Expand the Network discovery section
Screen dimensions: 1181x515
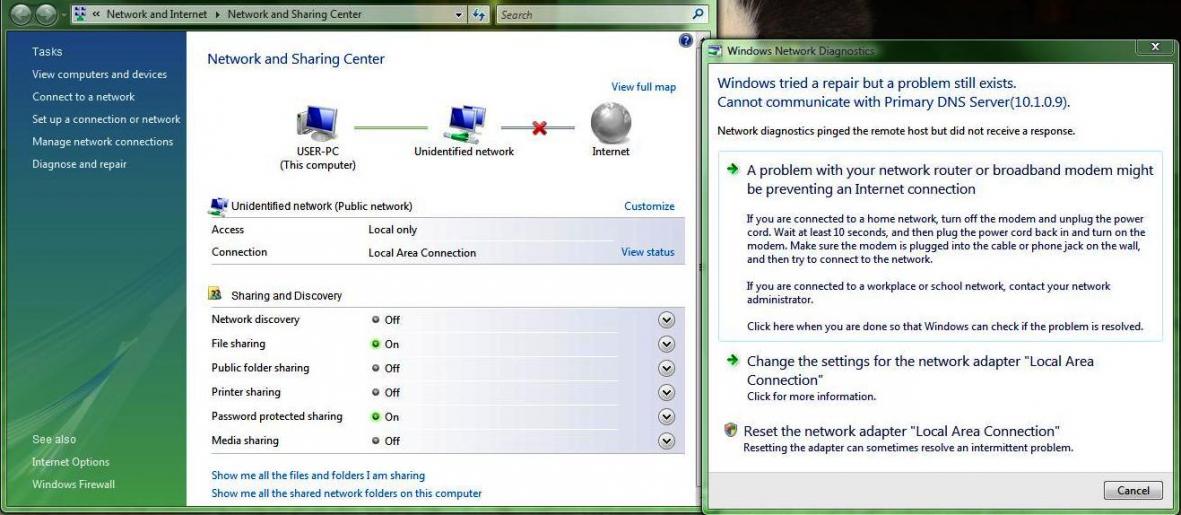[666, 320]
